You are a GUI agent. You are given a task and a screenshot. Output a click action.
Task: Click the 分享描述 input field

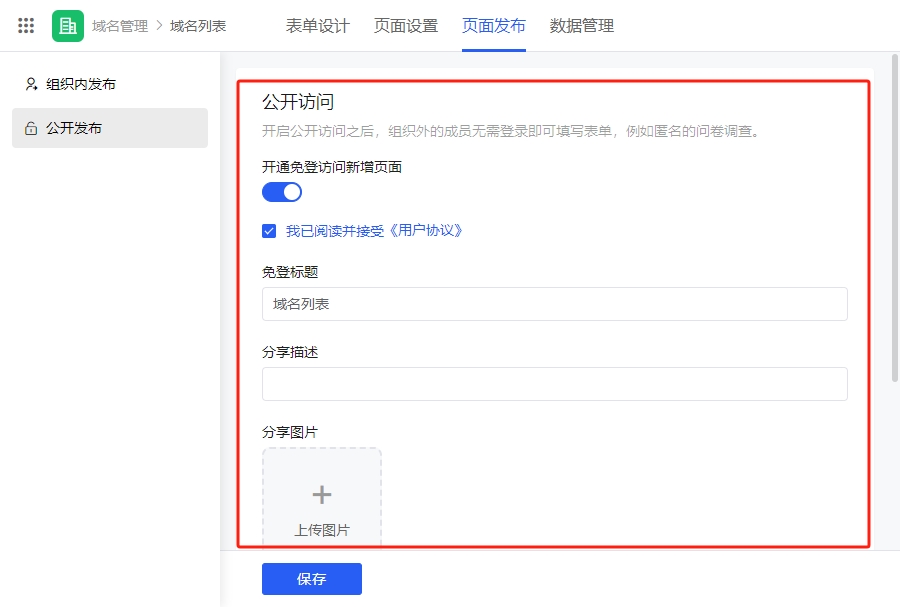554,384
